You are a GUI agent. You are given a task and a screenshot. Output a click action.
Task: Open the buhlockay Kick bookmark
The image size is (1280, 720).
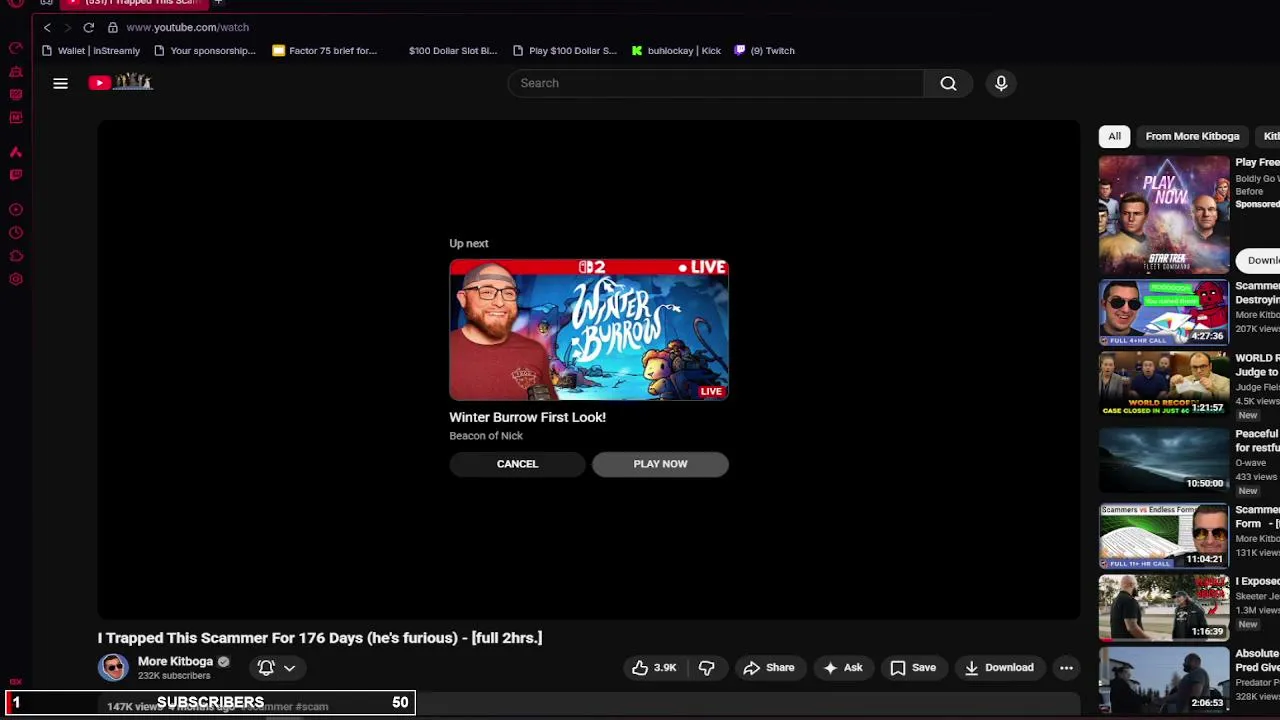(x=676, y=51)
